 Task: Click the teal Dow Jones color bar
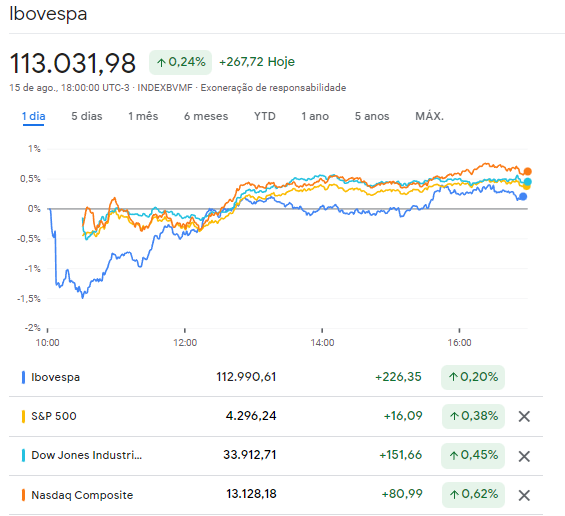click(23, 455)
